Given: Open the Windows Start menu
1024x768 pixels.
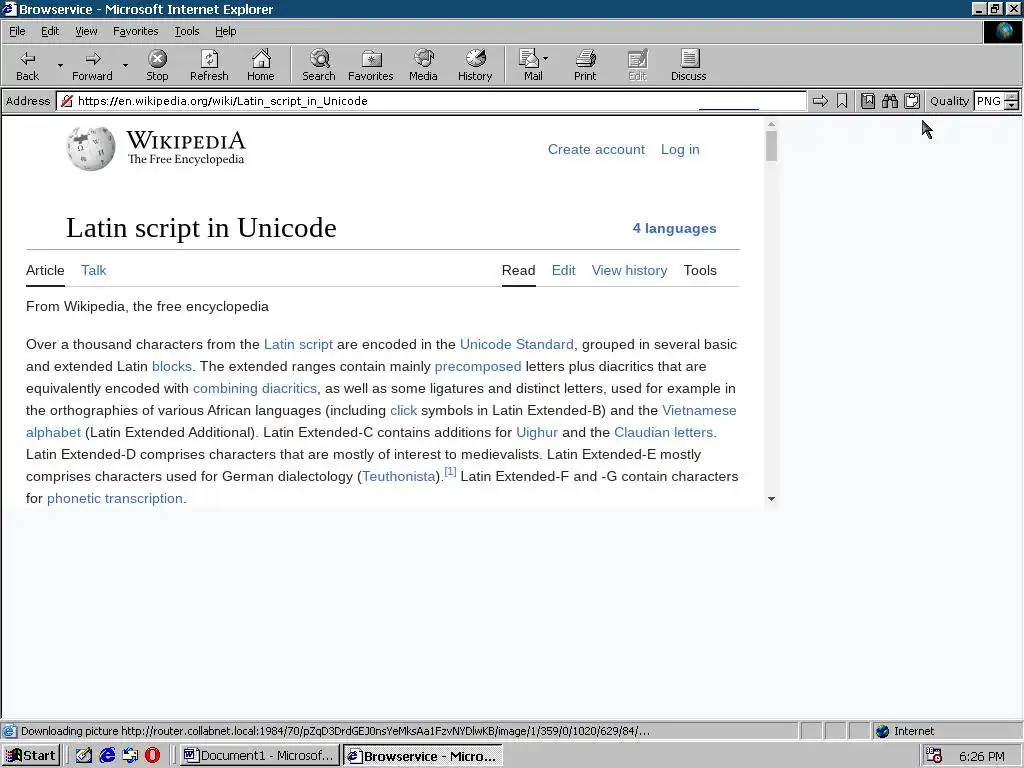Looking at the screenshot, I should (x=31, y=756).
